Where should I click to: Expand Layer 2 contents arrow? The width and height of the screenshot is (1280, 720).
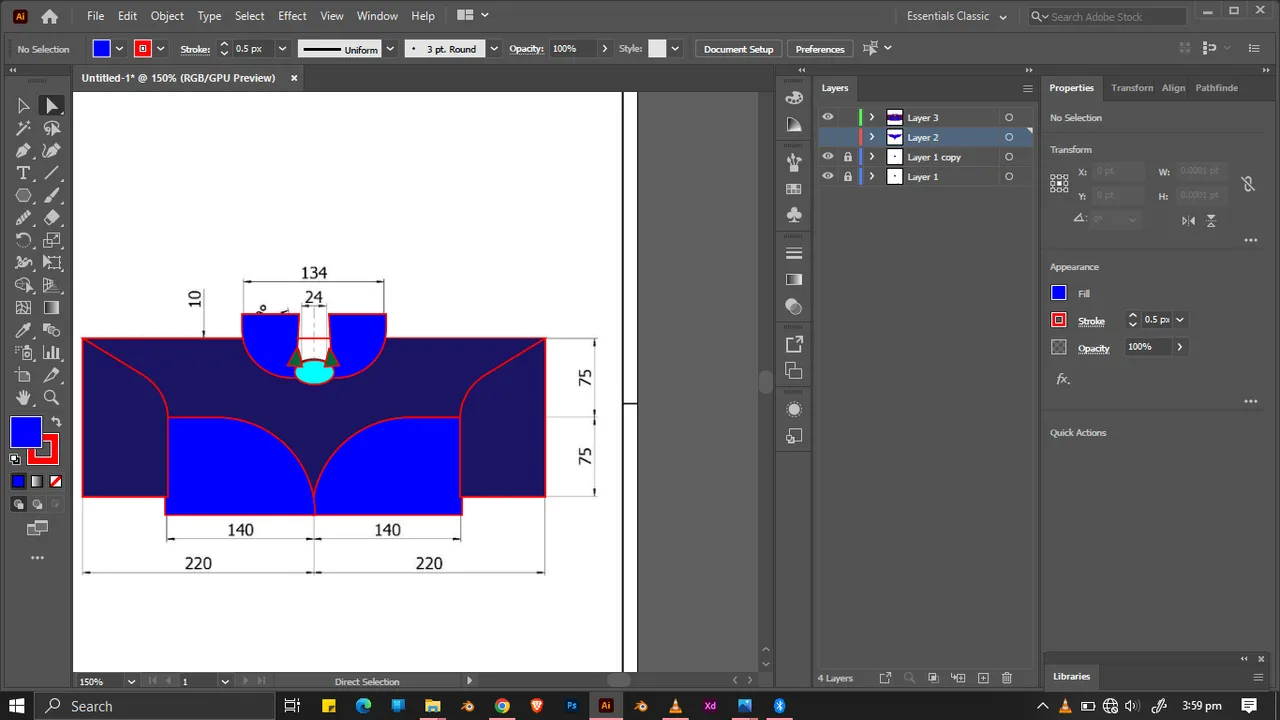point(871,137)
